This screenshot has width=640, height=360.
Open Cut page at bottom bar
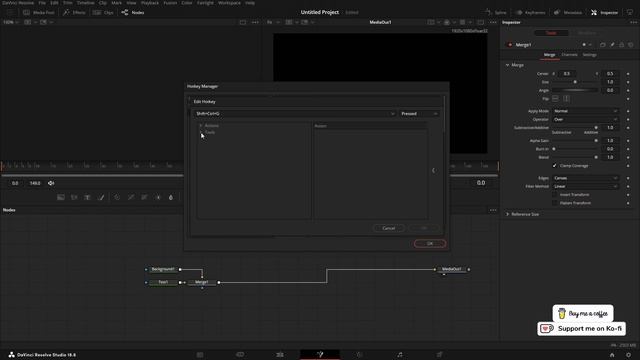pyautogui.click(x=240, y=355)
